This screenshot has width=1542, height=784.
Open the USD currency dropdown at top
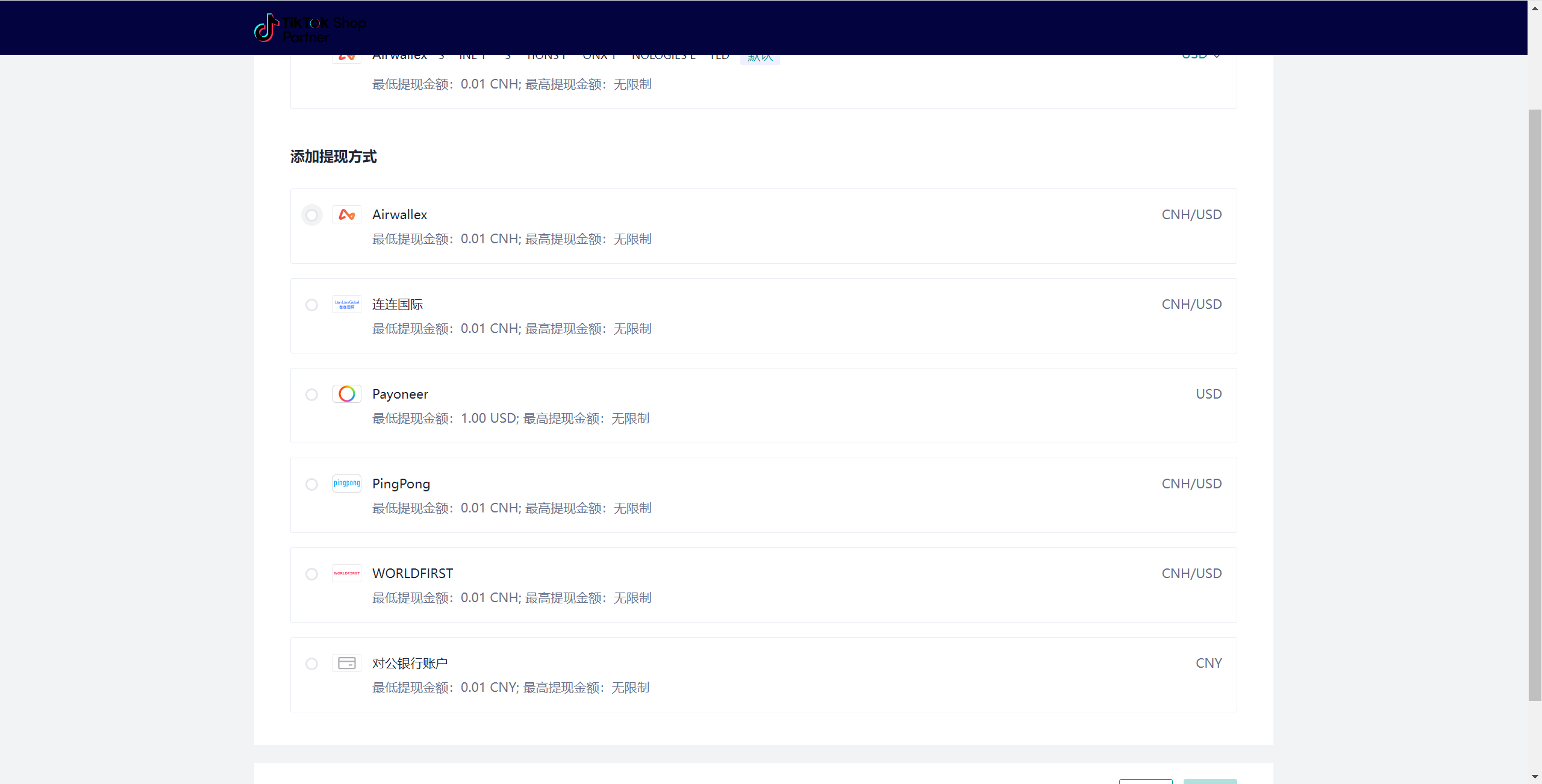(1200, 55)
